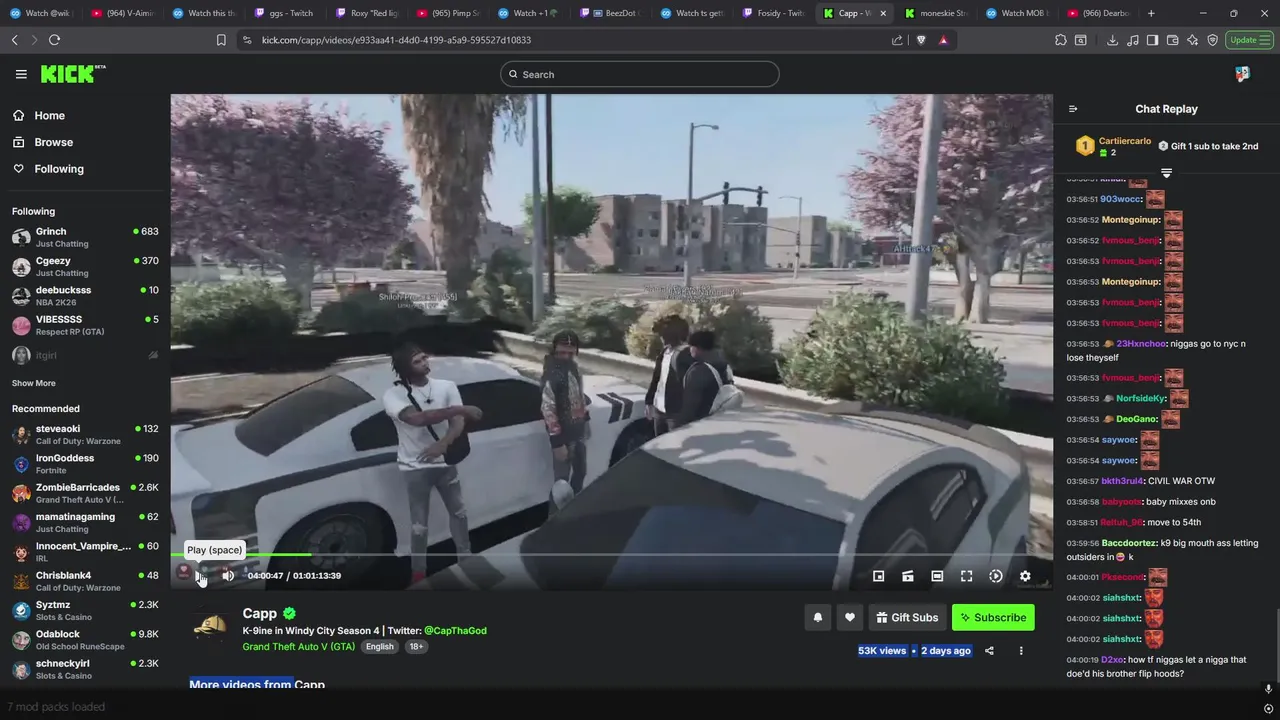This screenshot has height=720, width=1280.
Task: Mute the video volume
Action: 228,575
